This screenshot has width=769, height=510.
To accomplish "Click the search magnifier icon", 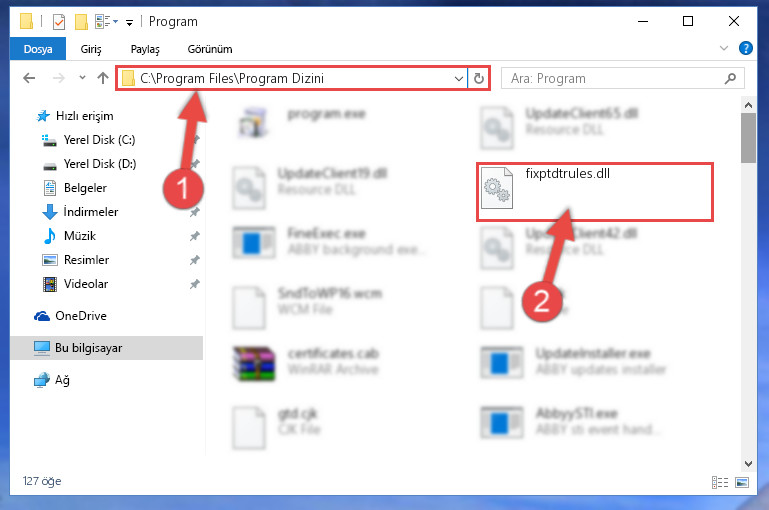I will pos(730,78).
